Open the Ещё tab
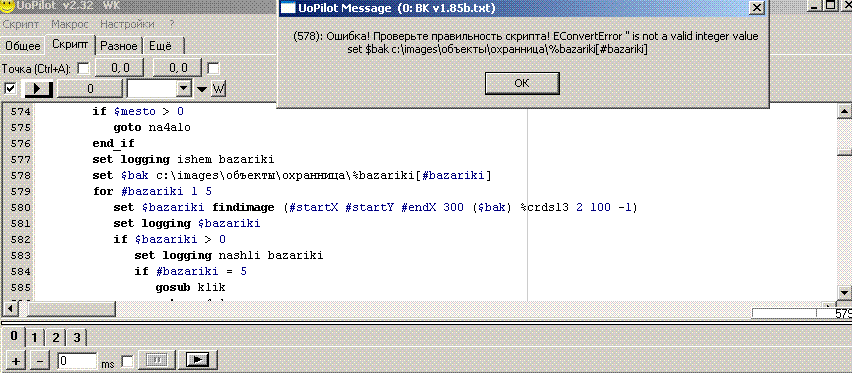This screenshot has height=373, width=852. [x=160, y=46]
